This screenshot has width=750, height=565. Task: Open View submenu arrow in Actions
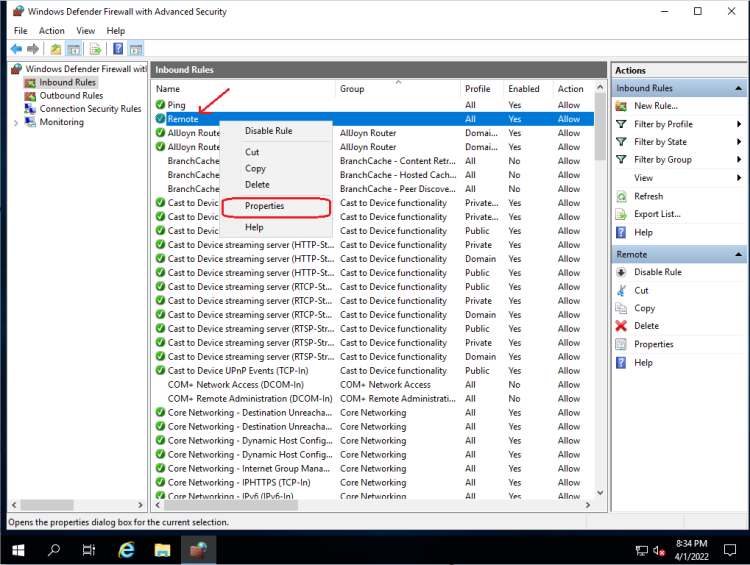(739, 177)
